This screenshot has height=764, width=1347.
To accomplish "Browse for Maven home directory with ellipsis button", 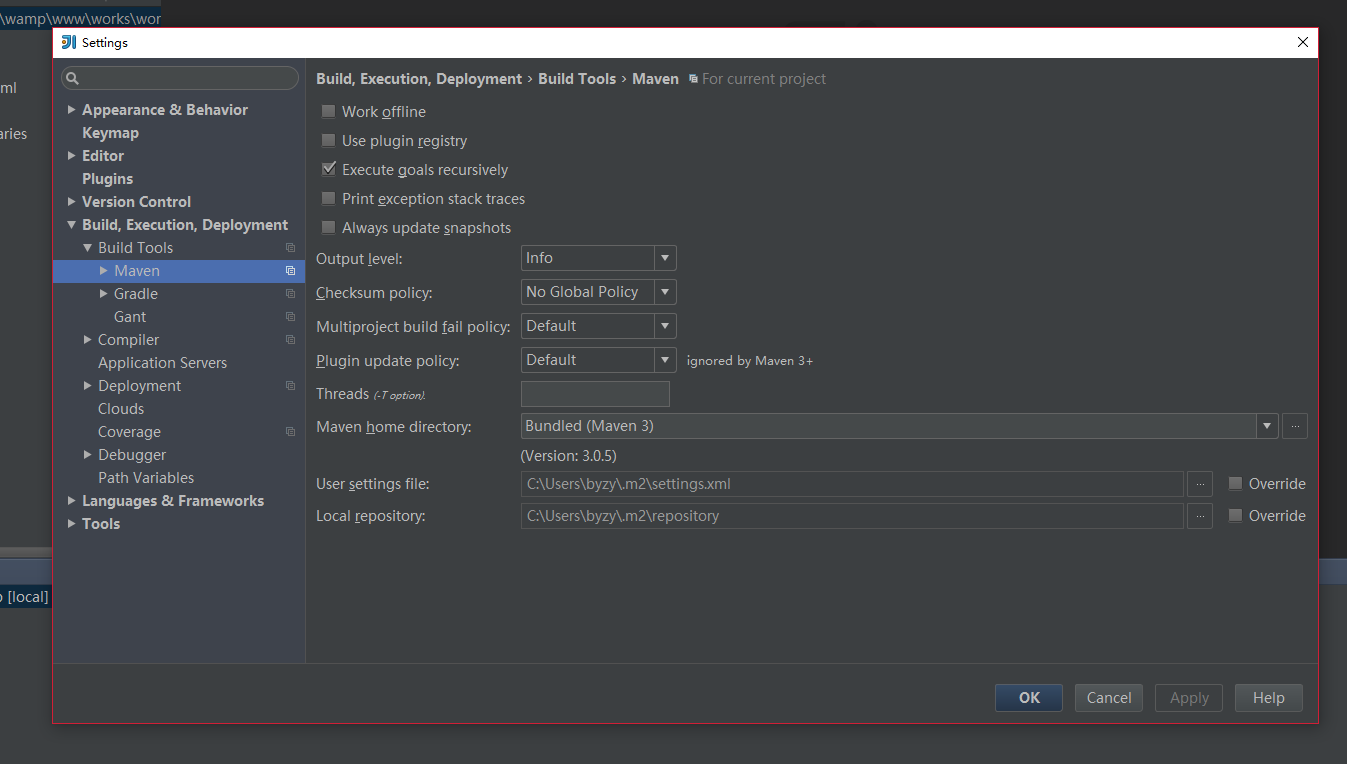I will click(1294, 426).
